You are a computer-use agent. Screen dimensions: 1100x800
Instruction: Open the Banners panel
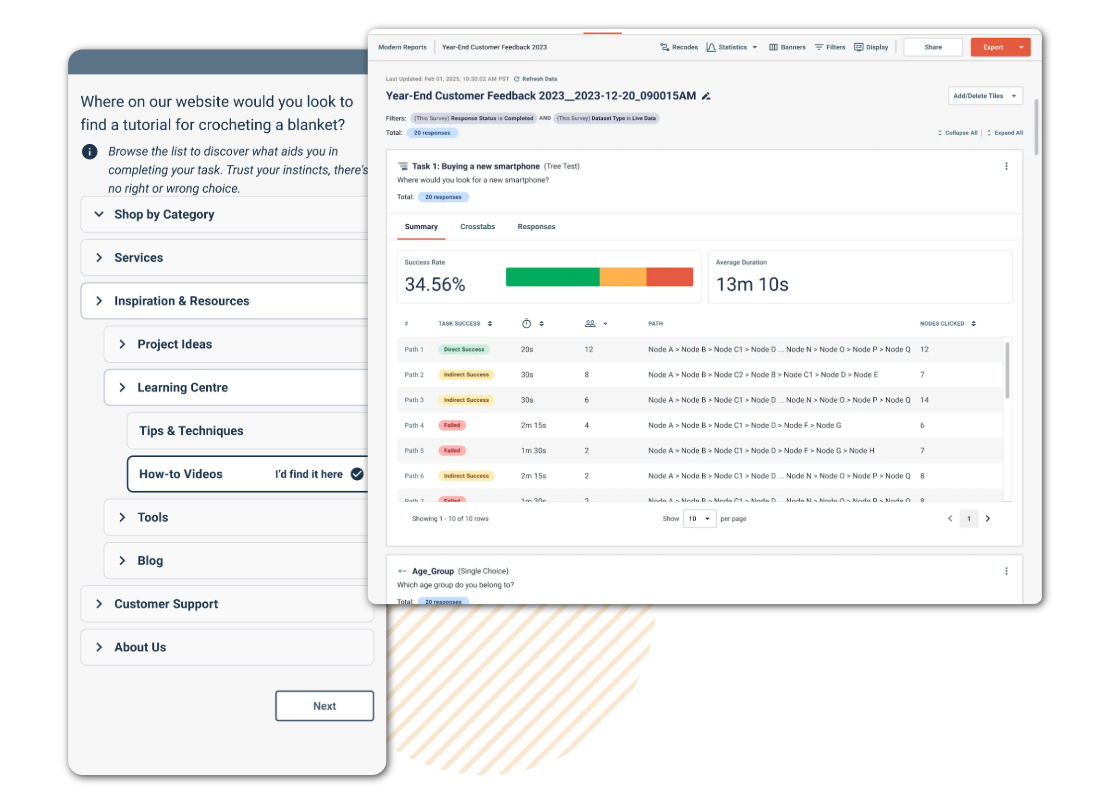pos(787,47)
